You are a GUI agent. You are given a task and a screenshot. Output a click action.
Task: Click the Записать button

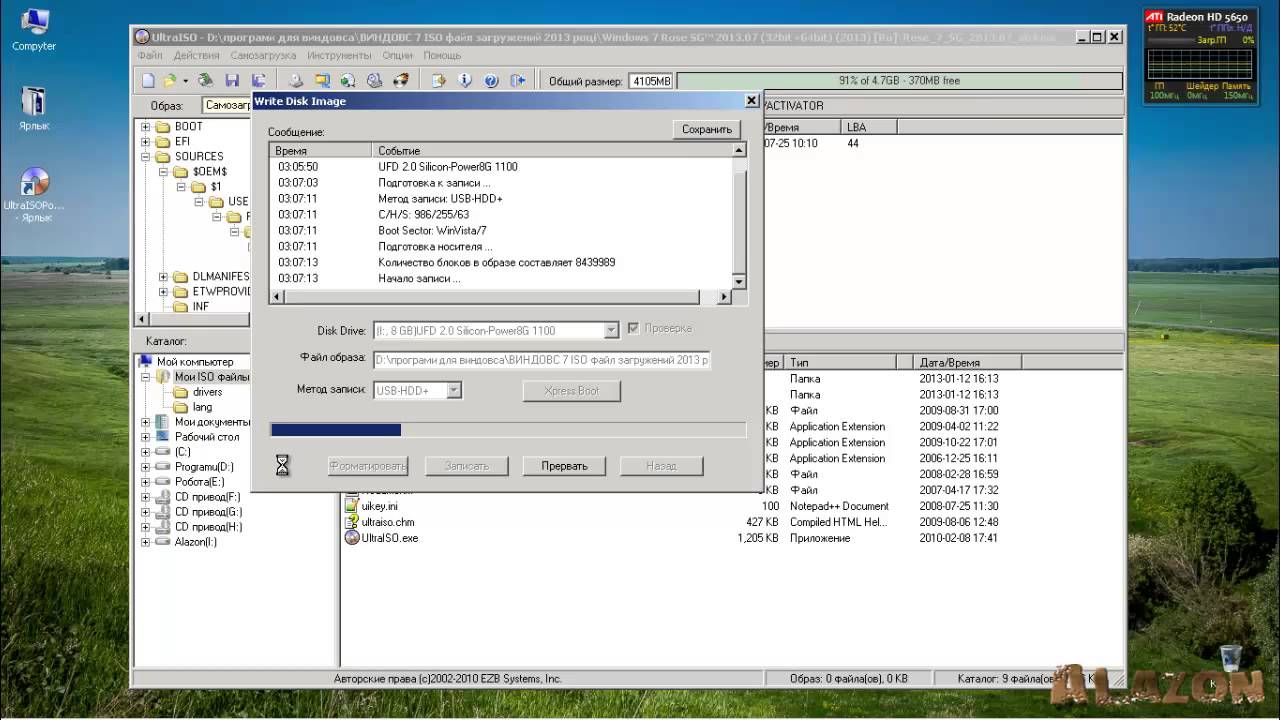[467, 466]
